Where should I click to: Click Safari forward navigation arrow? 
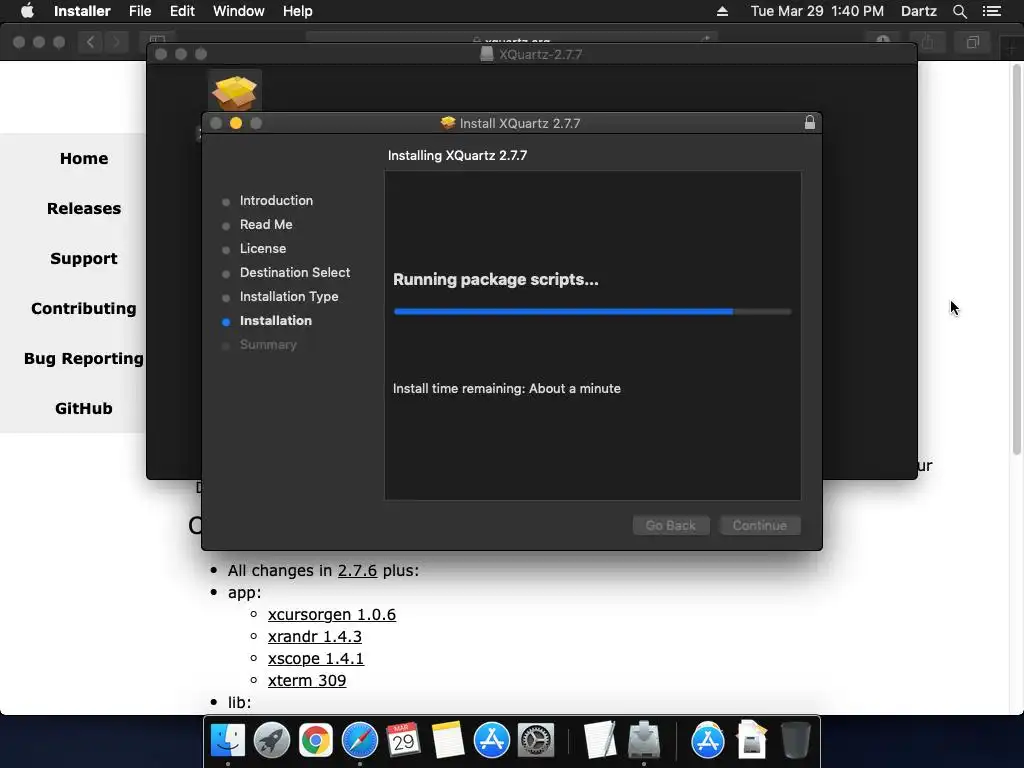click(x=116, y=42)
